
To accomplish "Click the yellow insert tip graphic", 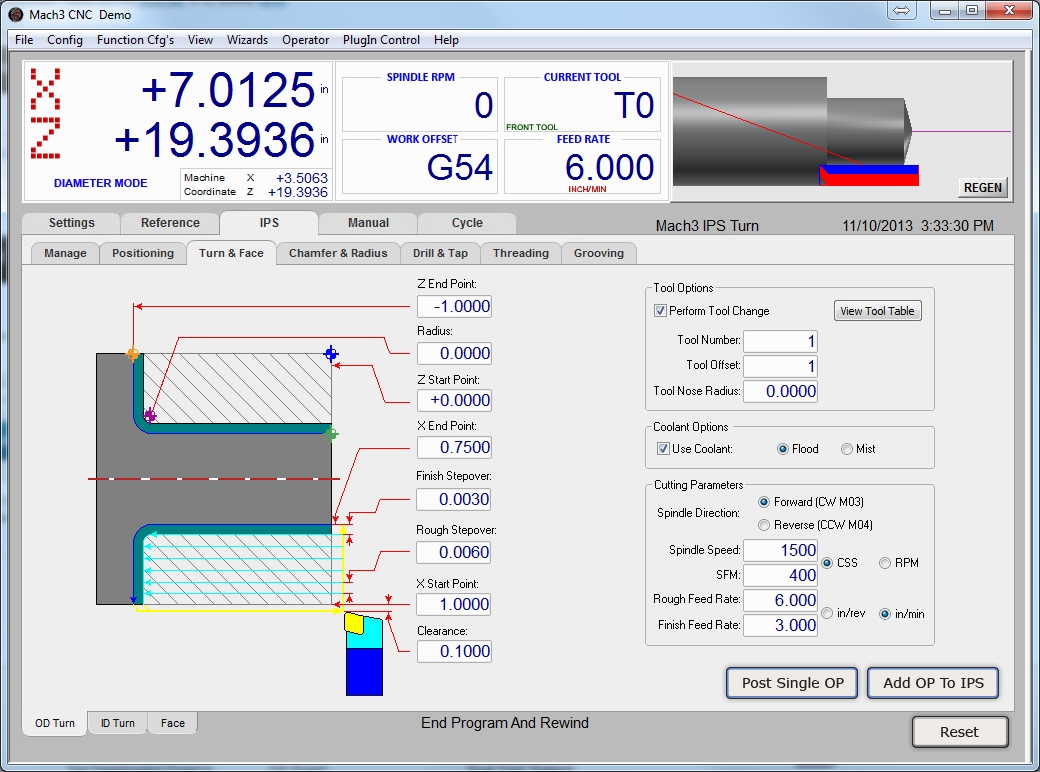I will [x=354, y=623].
